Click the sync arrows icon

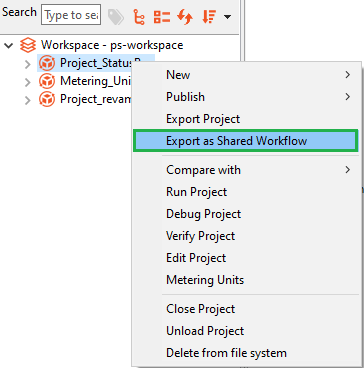(185, 17)
